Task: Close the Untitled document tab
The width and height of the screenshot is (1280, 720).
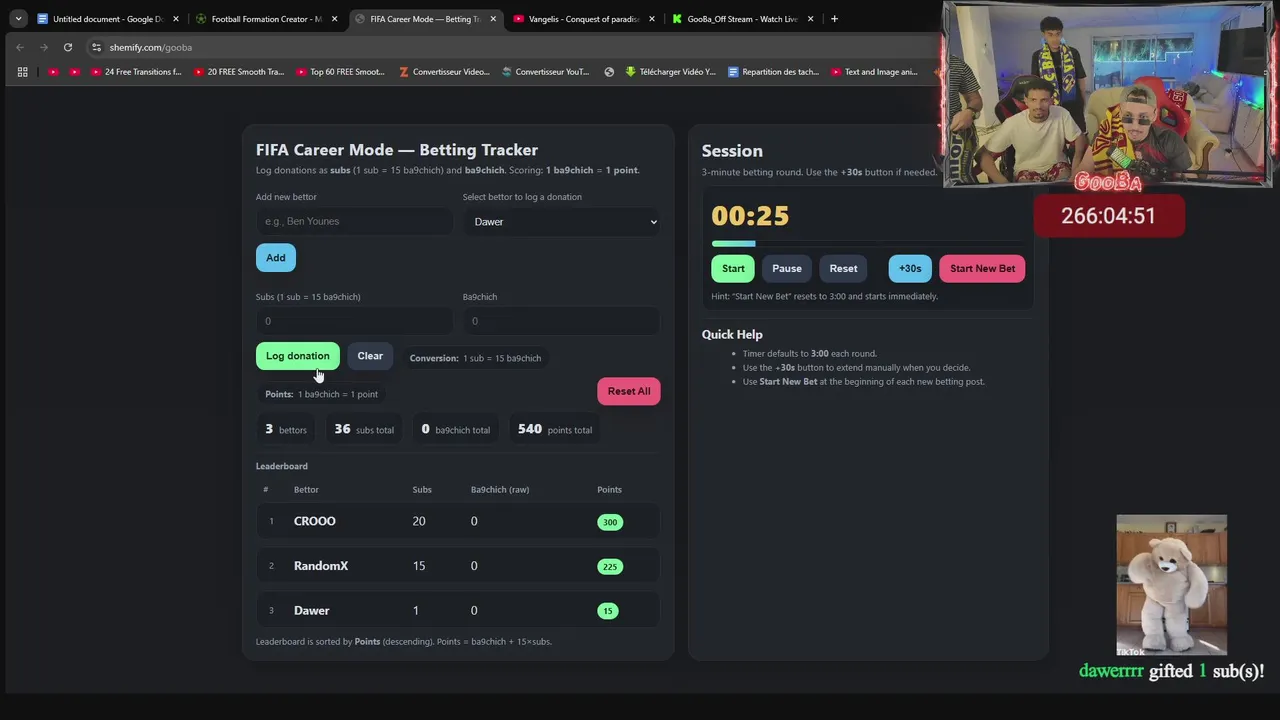Action: (x=175, y=19)
